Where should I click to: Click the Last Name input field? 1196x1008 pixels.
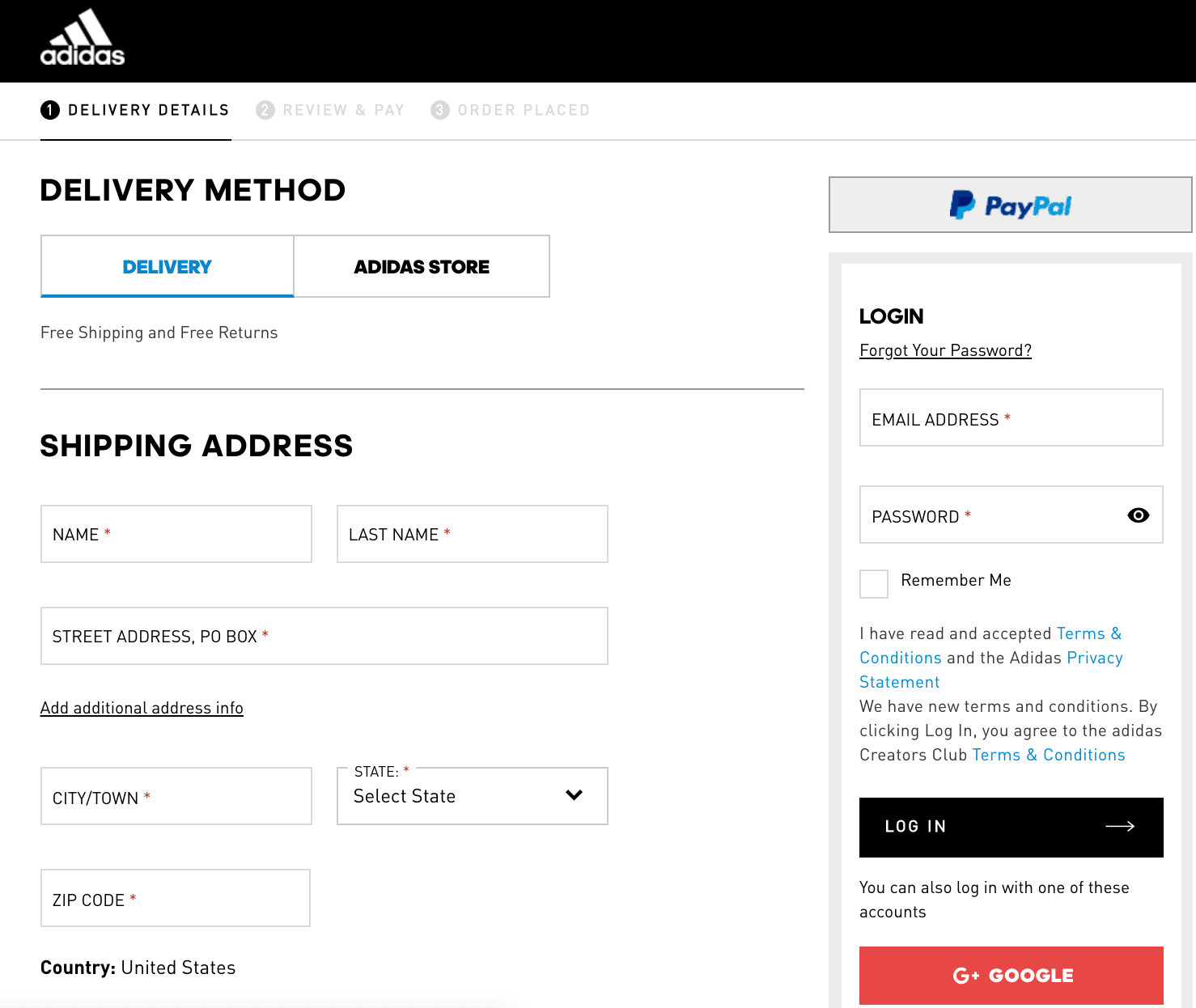click(472, 535)
